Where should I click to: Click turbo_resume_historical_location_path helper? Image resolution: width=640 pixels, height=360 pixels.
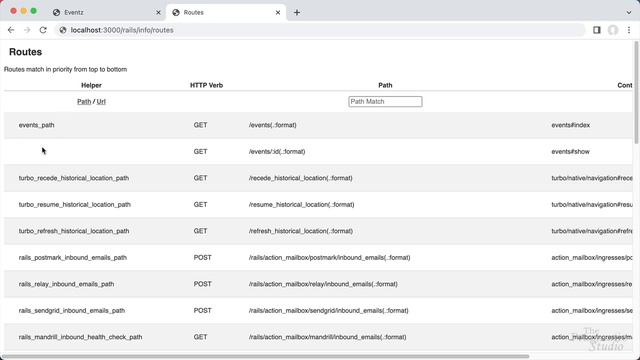point(75,204)
